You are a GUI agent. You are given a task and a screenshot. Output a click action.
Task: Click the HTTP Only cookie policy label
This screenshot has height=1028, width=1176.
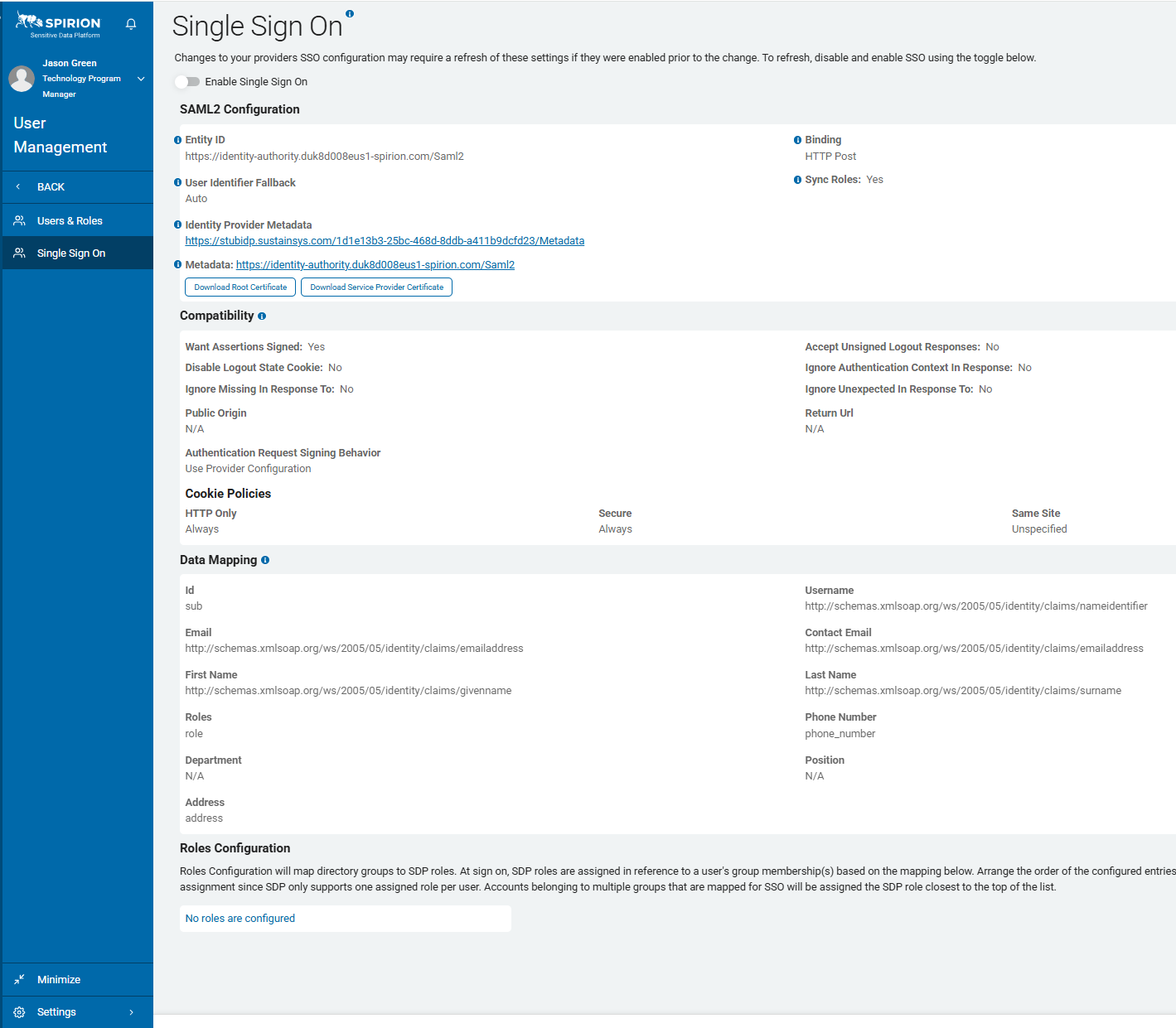click(211, 514)
